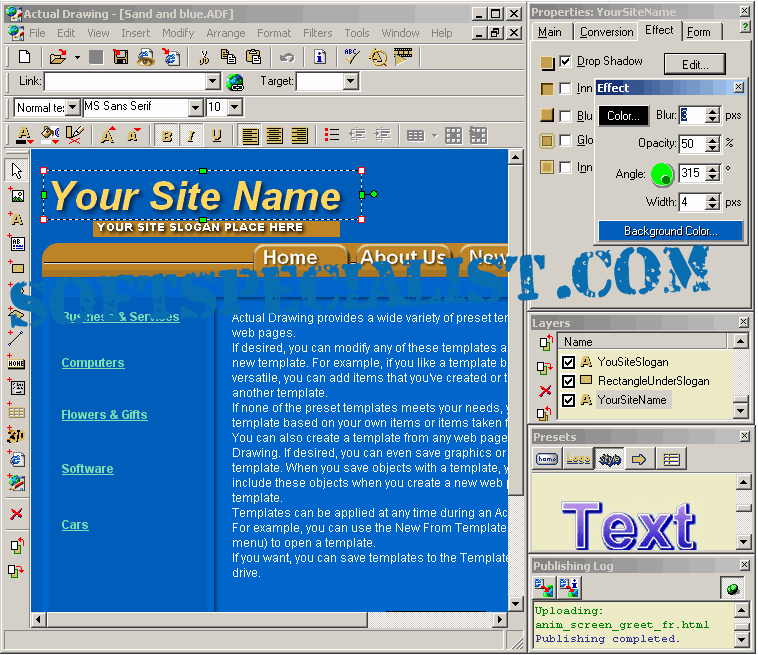
Task: Expand the font size dropdown
Action: [234, 107]
